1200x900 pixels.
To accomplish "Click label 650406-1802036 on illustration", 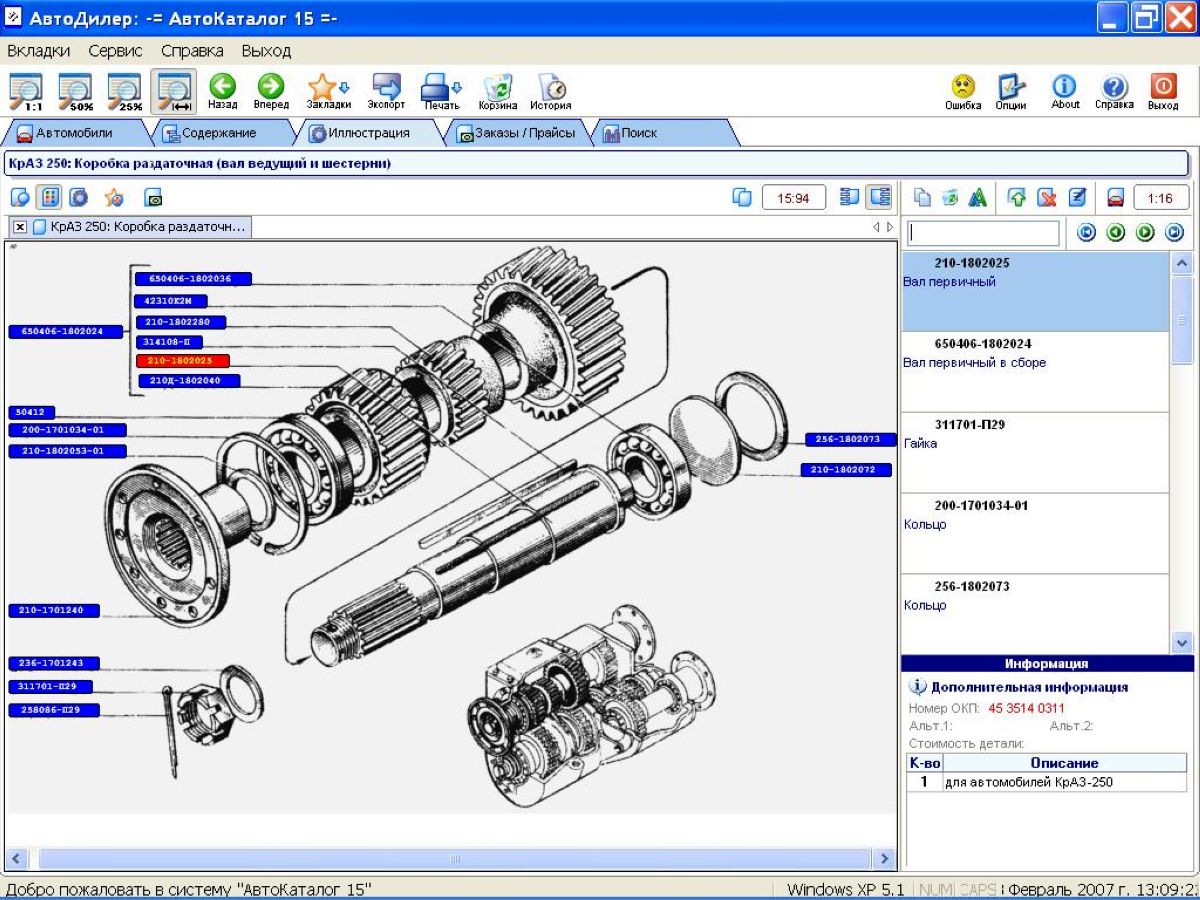I will (x=193, y=279).
